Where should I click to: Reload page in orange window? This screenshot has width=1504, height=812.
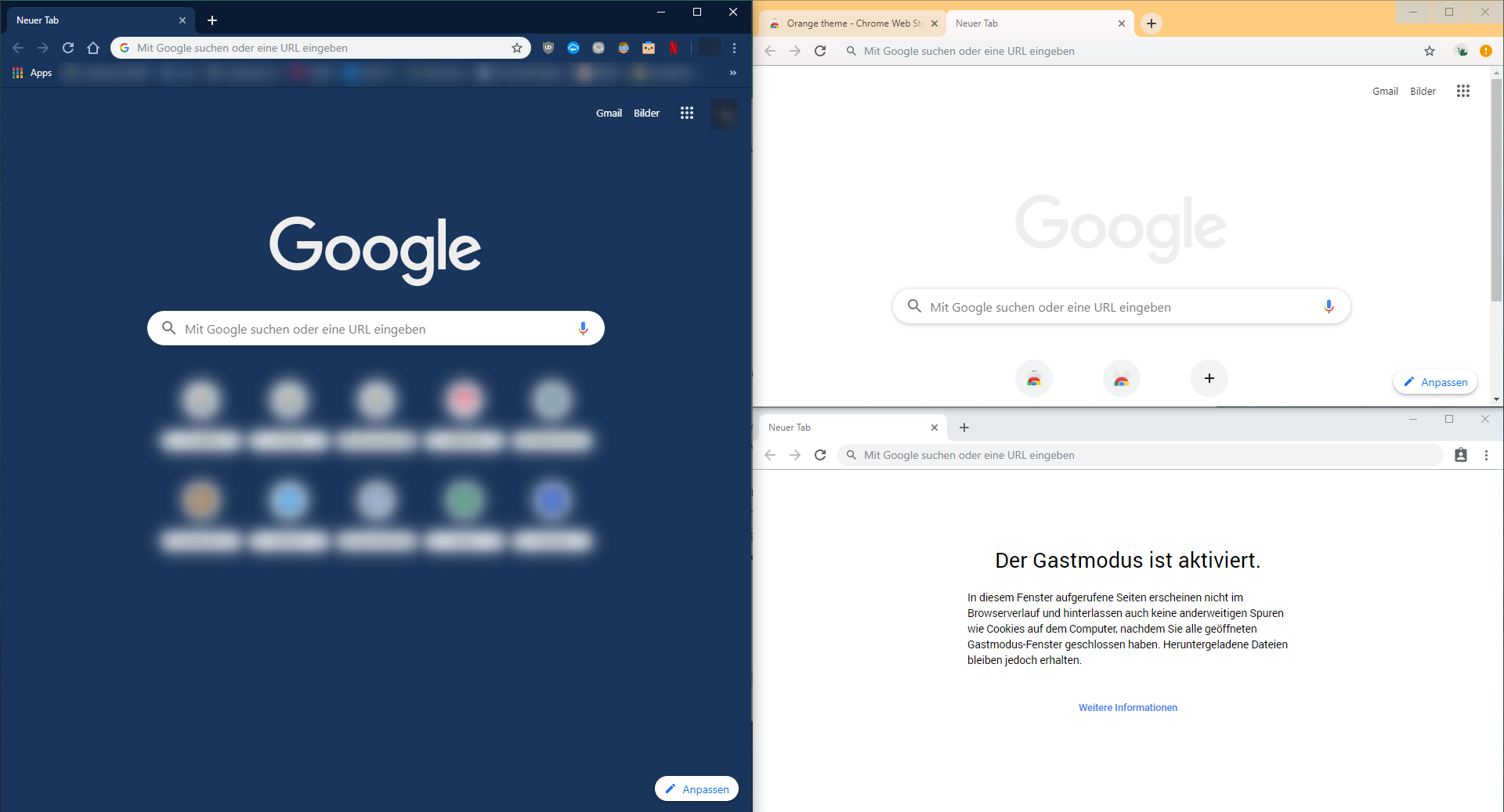820,51
